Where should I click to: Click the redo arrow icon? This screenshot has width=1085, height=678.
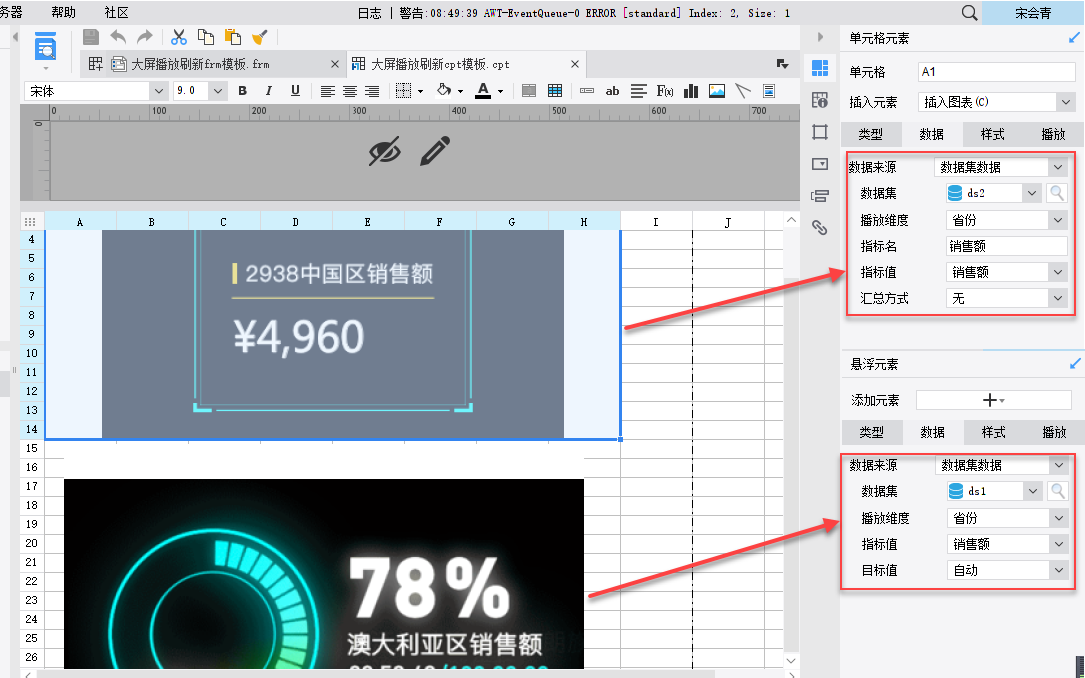[144, 37]
